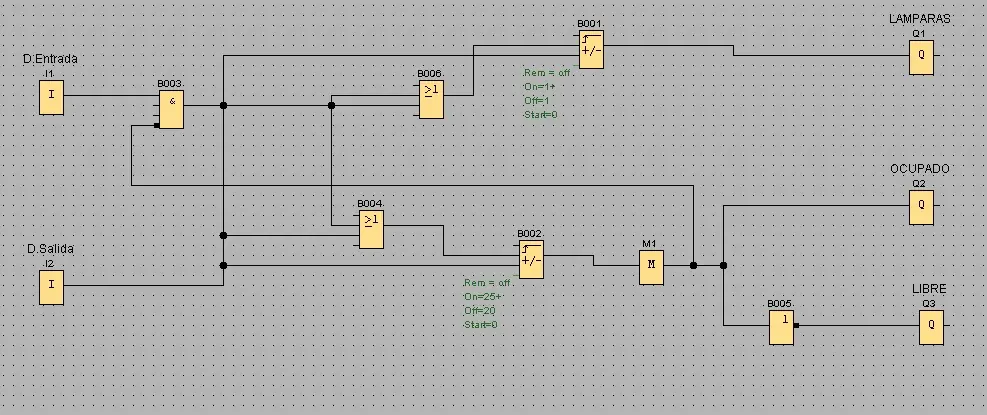The width and height of the screenshot is (987, 415).
Task: Select the B005 NOT inverter block
Action: (781, 327)
